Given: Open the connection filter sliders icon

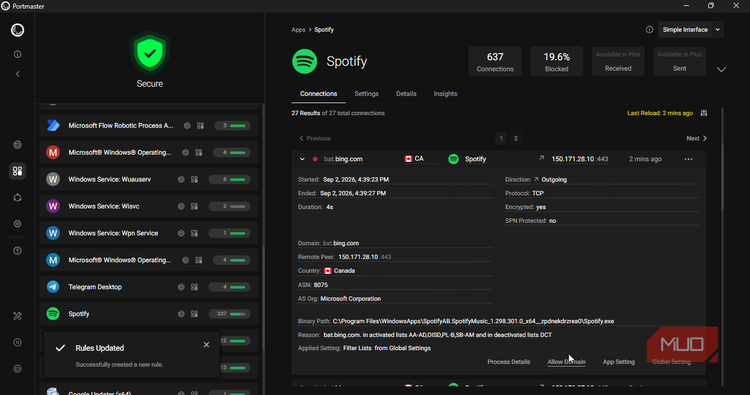Looking at the screenshot, I should pyautogui.click(x=704, y=113).
